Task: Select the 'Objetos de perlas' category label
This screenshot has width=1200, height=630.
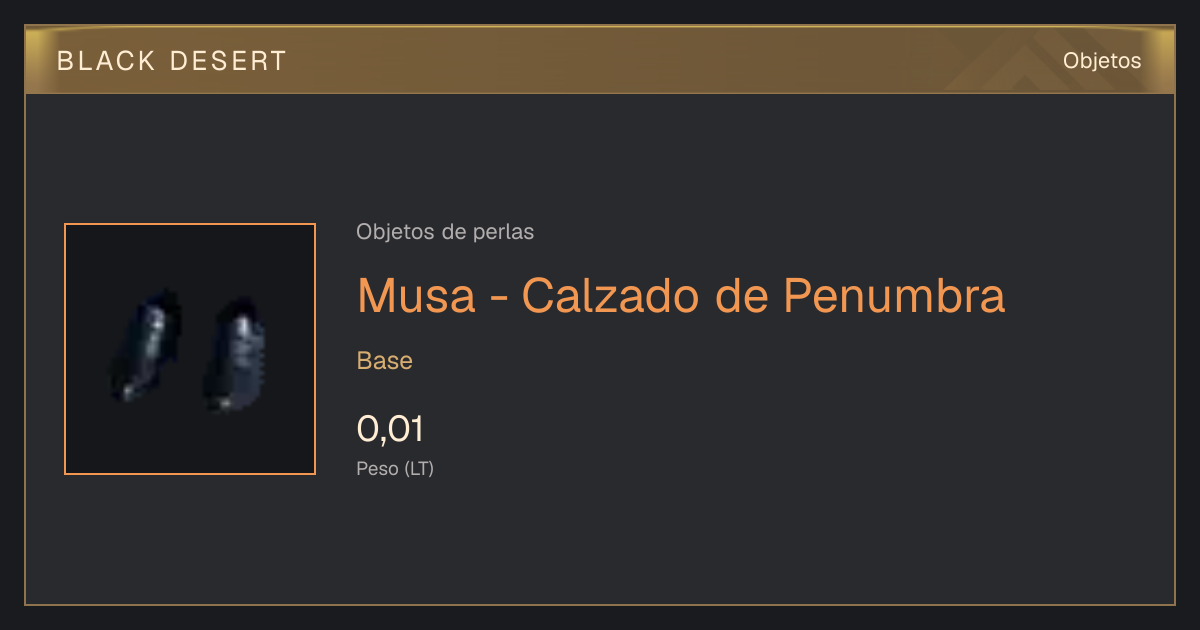Action: click(x=445, y=232)
